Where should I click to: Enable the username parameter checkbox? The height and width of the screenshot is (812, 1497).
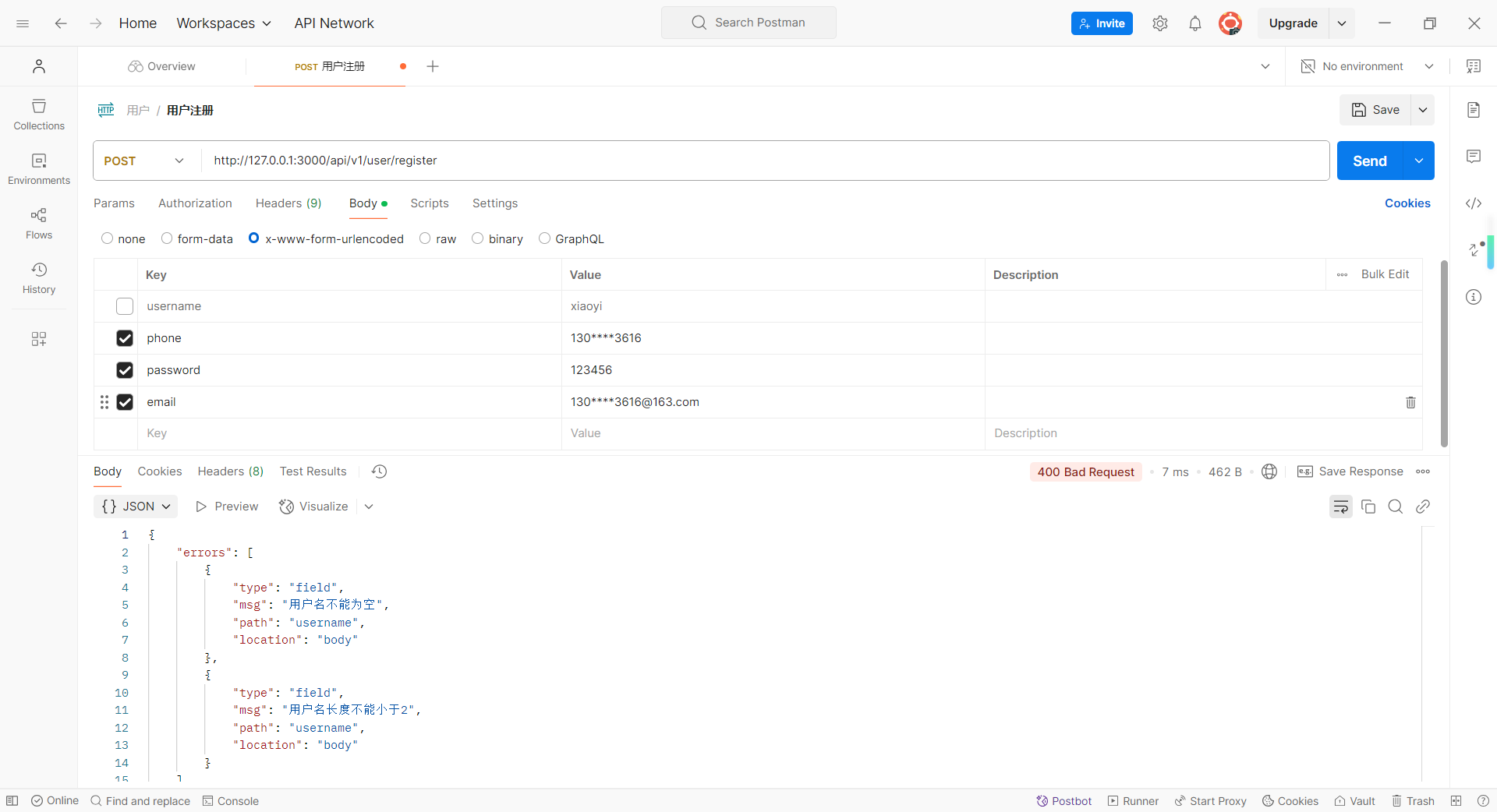(125, 306)
